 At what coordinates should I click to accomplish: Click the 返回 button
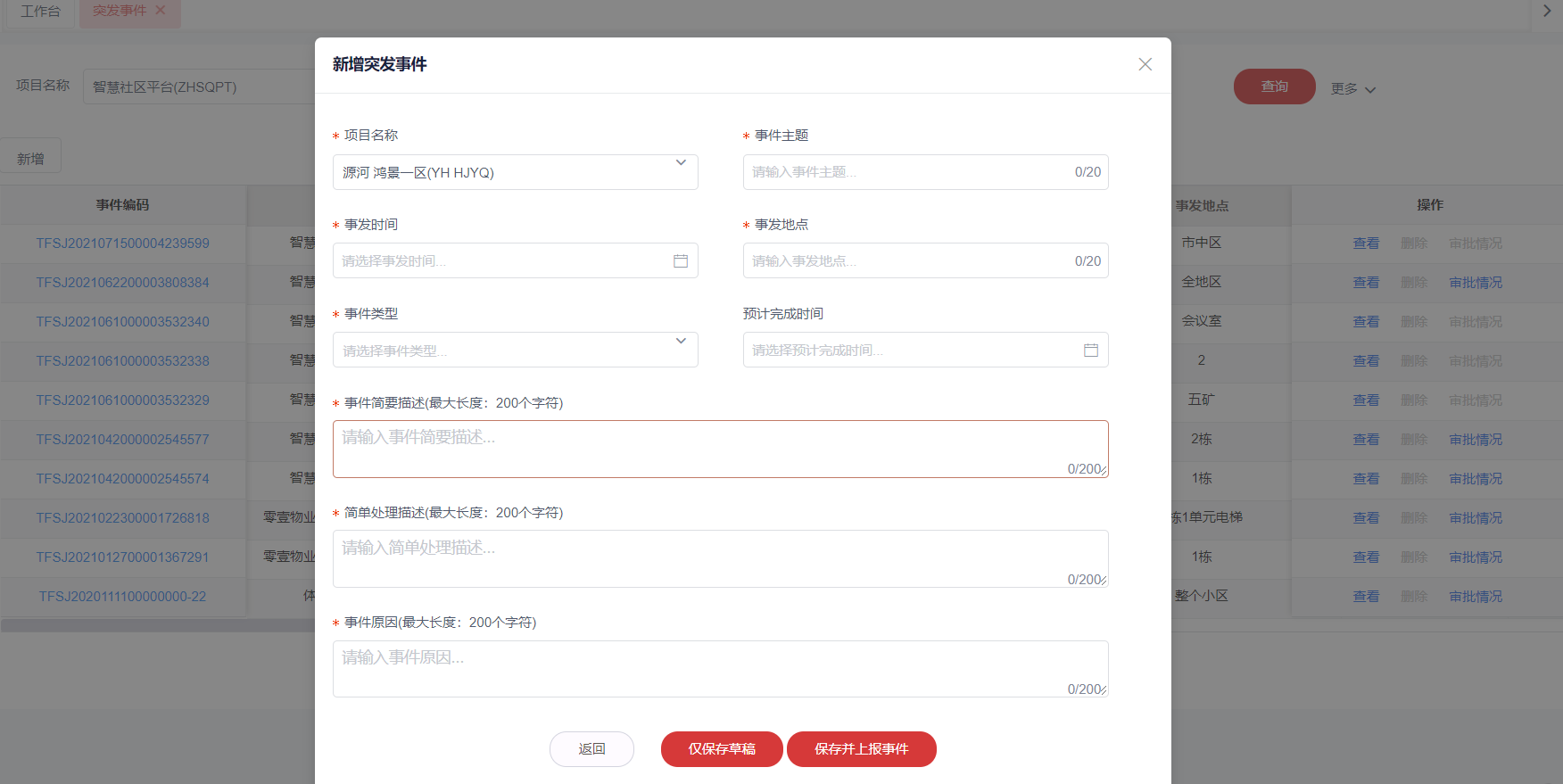pos(591,749)
